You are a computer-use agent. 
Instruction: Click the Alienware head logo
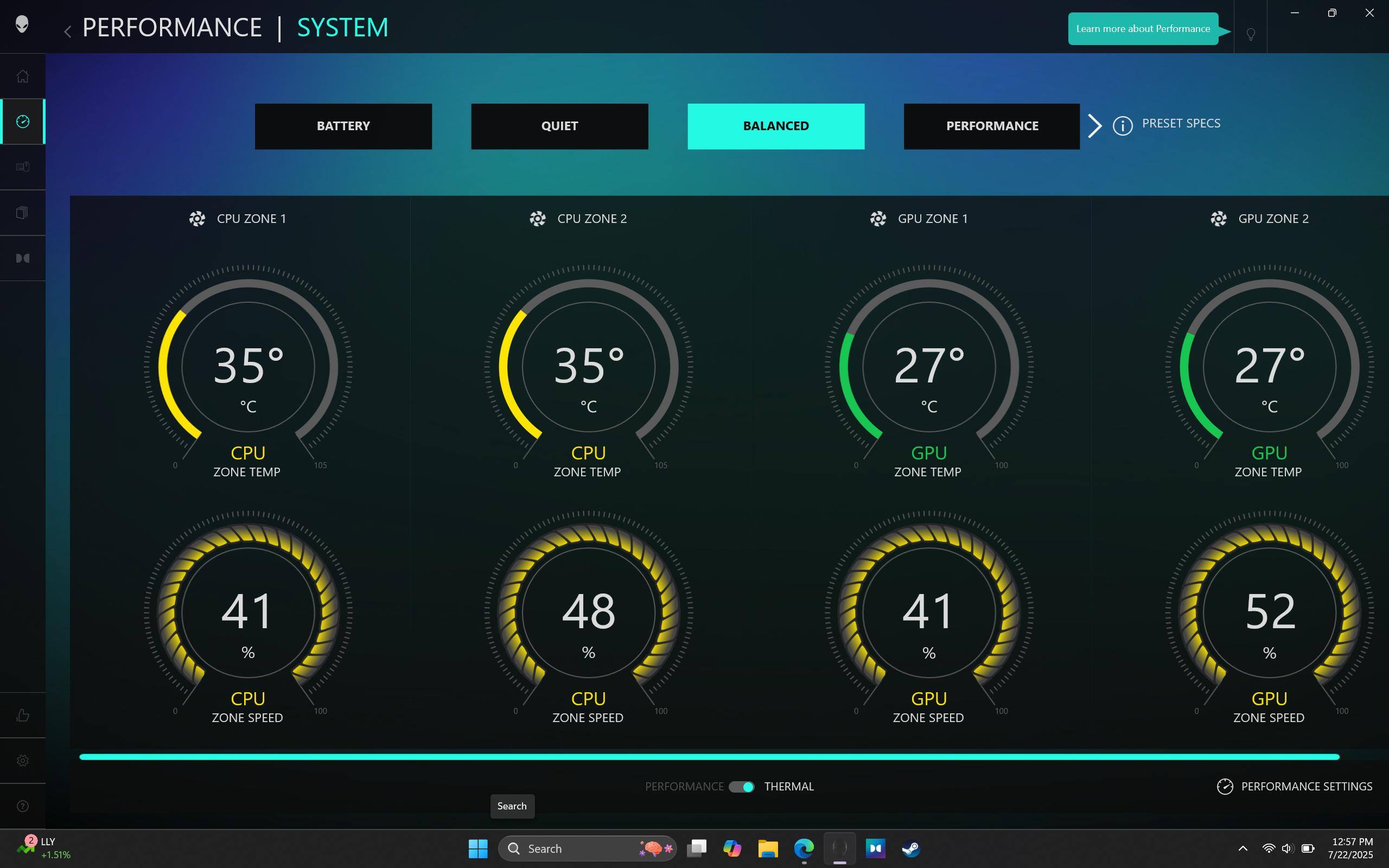point(22,24)
